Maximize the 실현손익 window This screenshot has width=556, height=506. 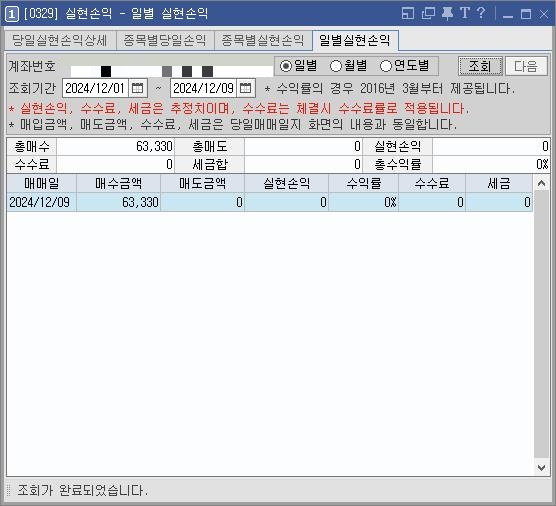526,14
